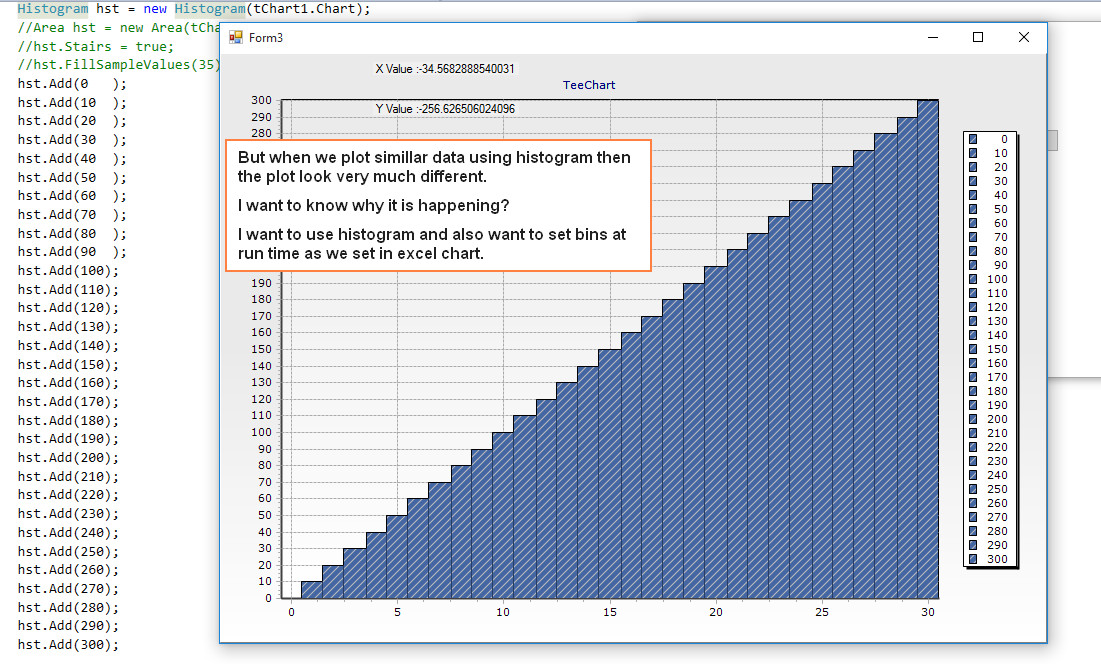Viewport: 1101px width, 664px height.
Task: Select legend value 80
Action: point(1001,251)
